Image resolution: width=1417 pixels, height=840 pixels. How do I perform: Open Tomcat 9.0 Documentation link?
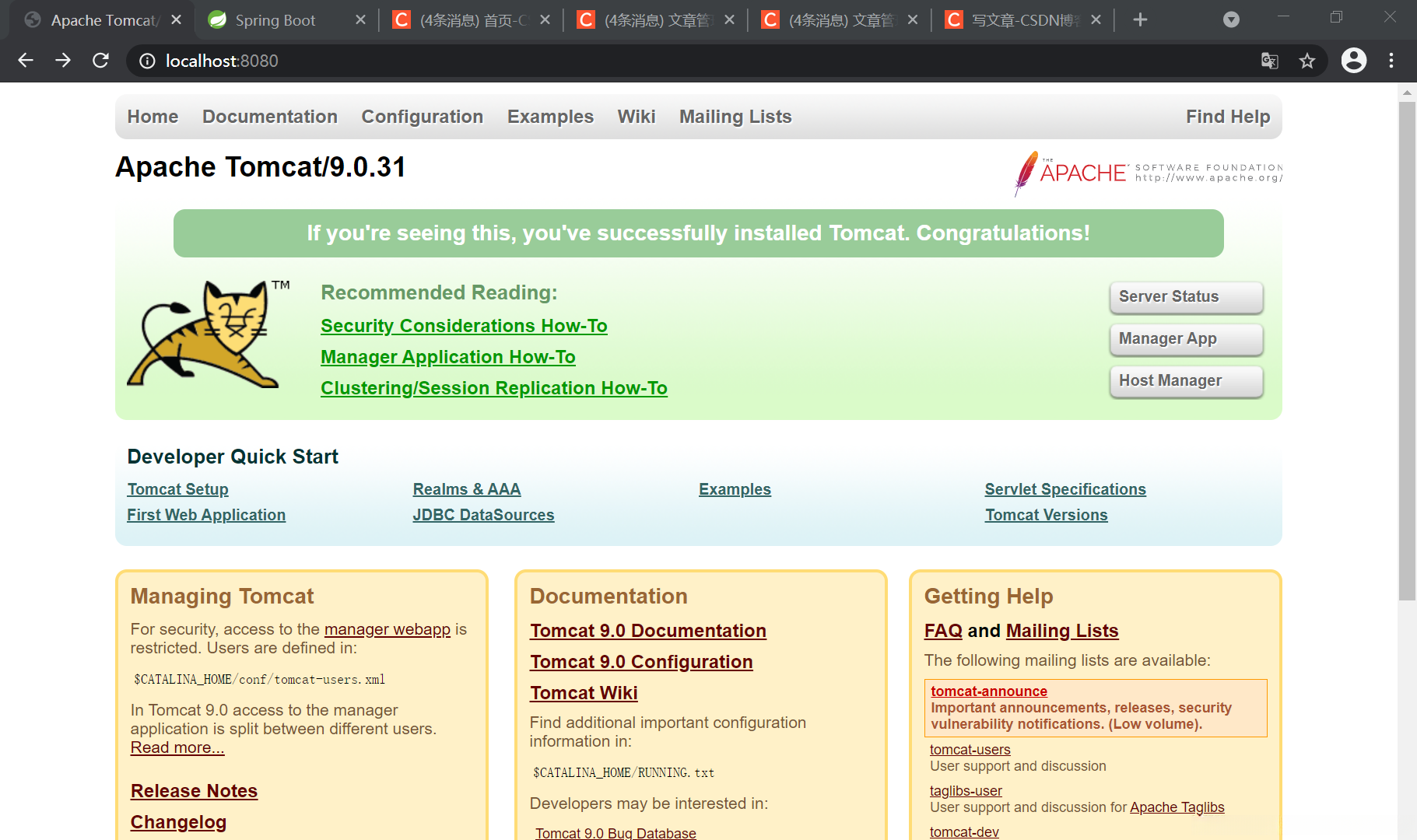(648, 631)
